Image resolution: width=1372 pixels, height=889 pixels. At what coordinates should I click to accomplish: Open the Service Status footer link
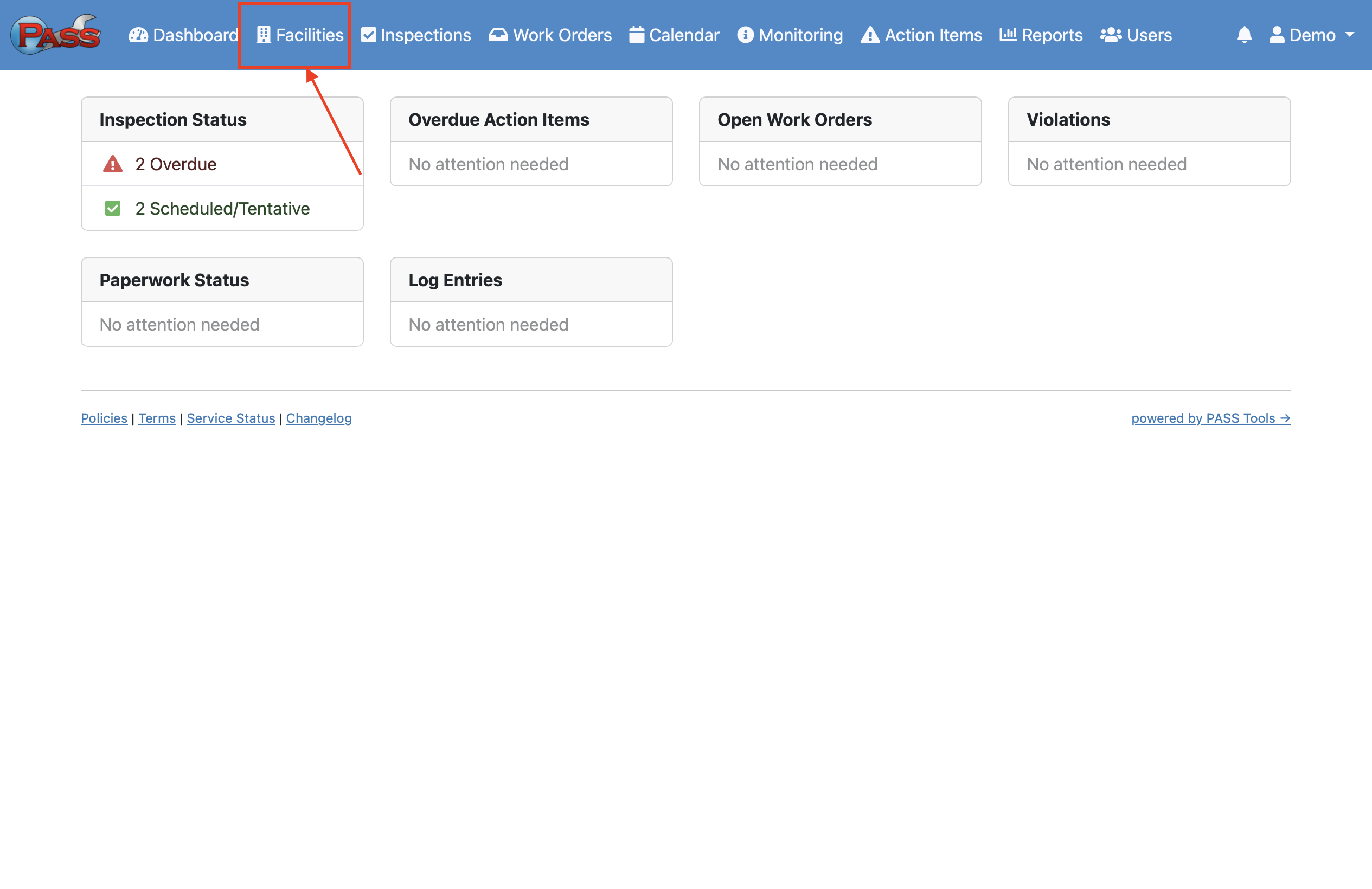230,418
